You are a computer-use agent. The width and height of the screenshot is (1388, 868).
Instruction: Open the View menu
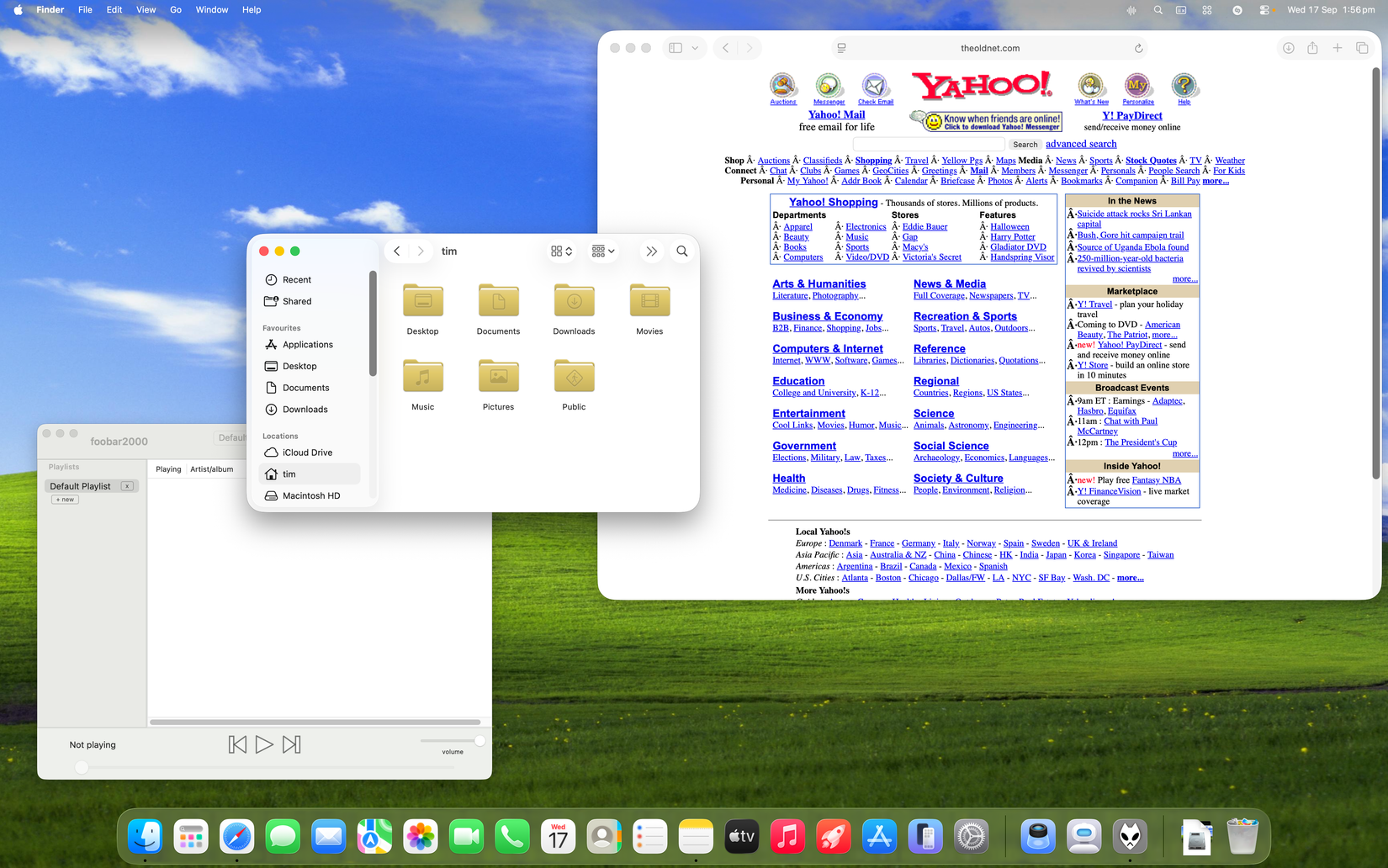click(146, 10)
